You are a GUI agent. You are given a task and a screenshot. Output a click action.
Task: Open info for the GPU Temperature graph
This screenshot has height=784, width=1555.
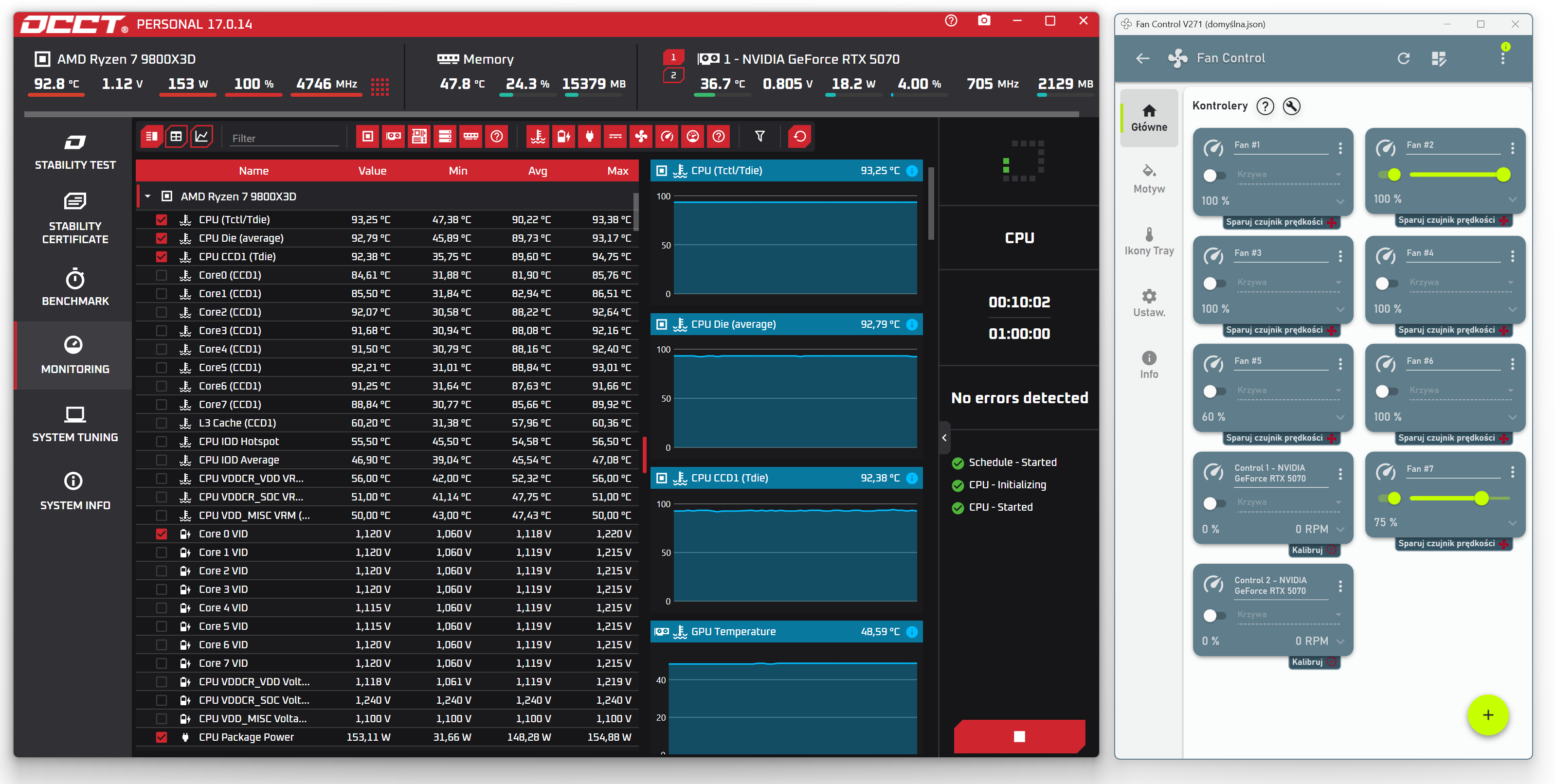[x=912, y=632]
